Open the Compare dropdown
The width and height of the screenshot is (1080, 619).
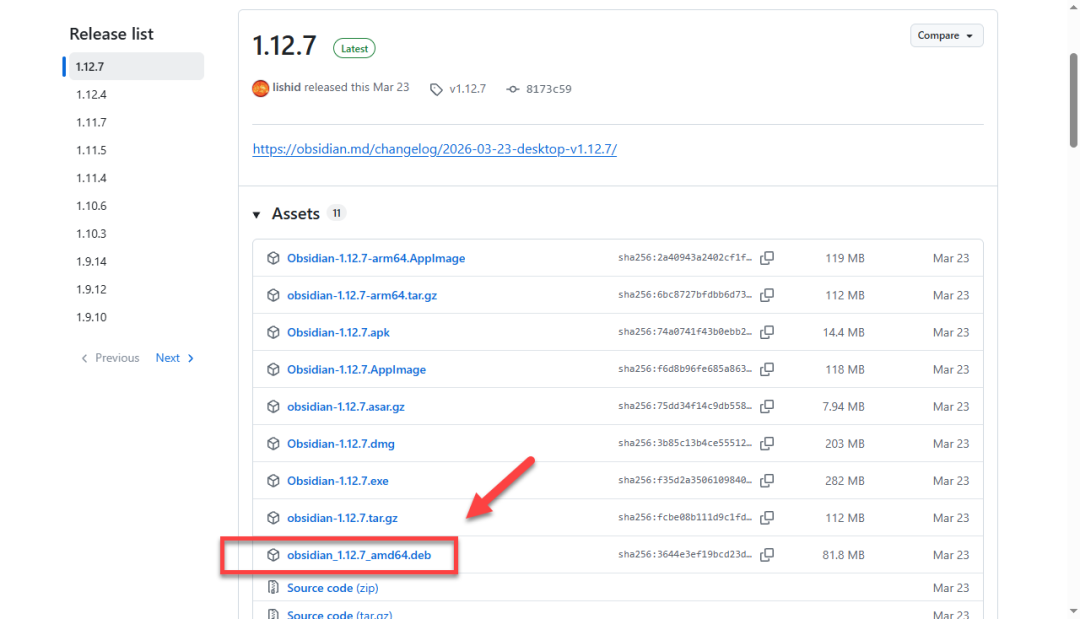946,35
